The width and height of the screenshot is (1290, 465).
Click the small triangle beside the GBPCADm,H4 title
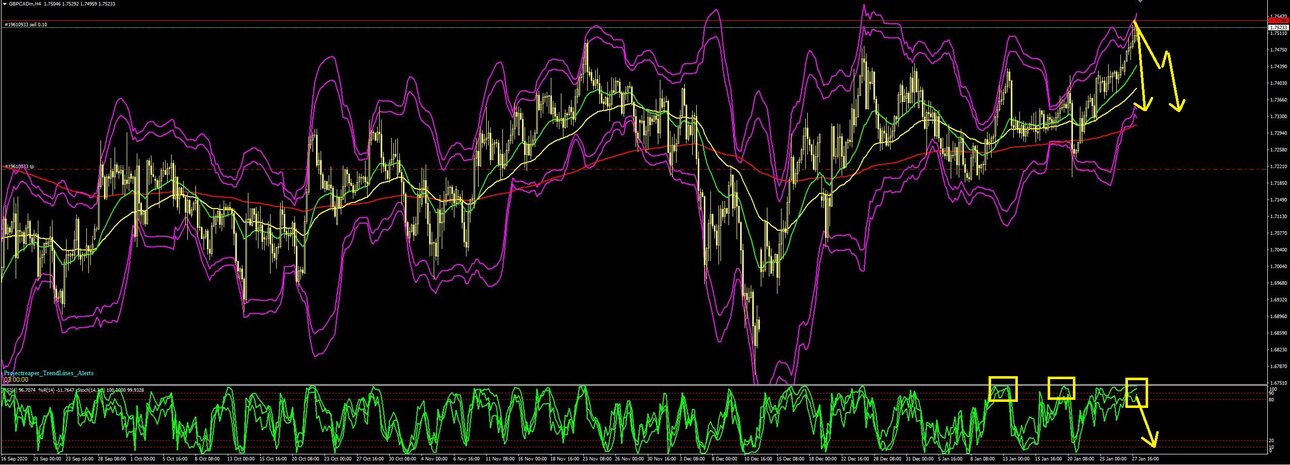4,4
